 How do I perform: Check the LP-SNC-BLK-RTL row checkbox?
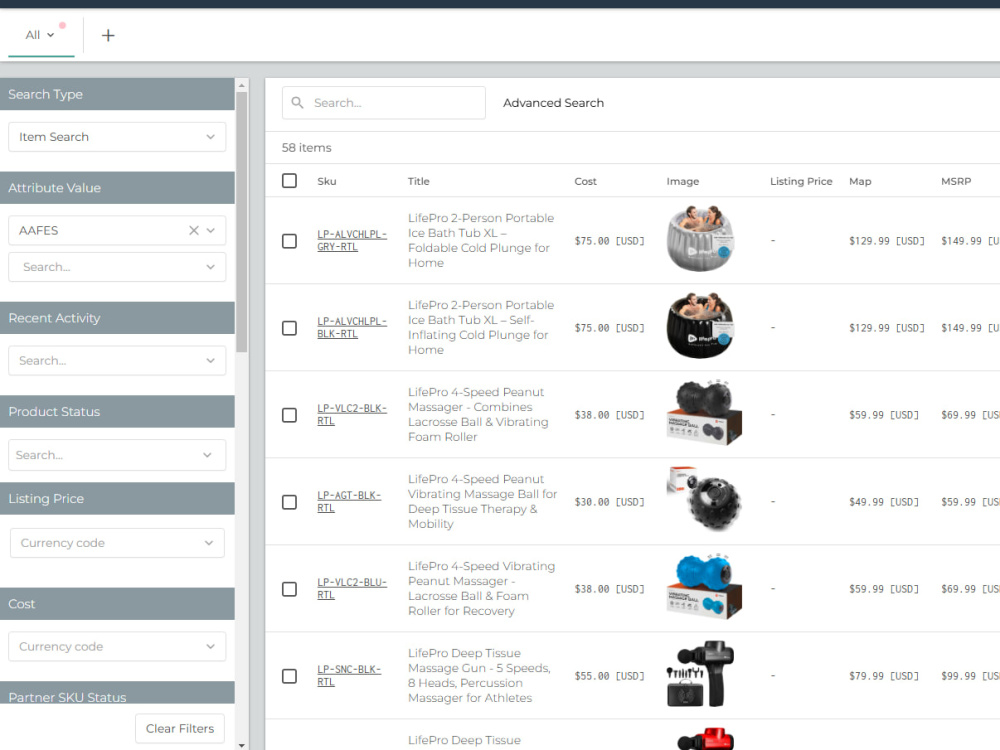(290, 676)
